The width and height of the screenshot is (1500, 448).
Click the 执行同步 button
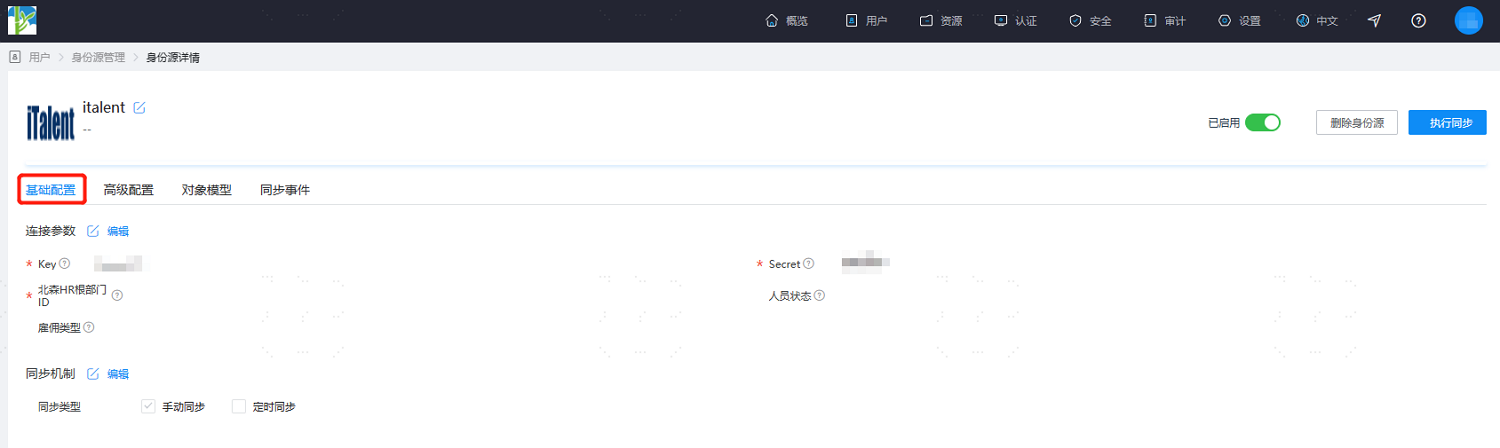click(1447, 123)
